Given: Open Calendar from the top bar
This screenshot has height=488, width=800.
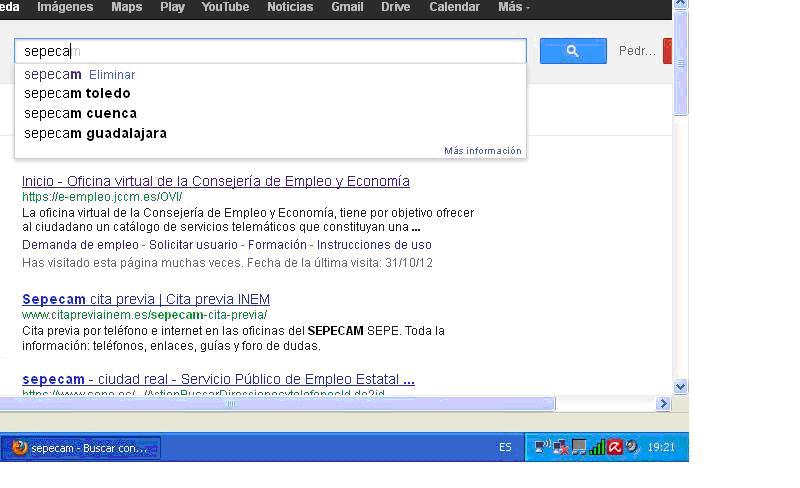Looking at the screenshot, I should coord(454,7).
